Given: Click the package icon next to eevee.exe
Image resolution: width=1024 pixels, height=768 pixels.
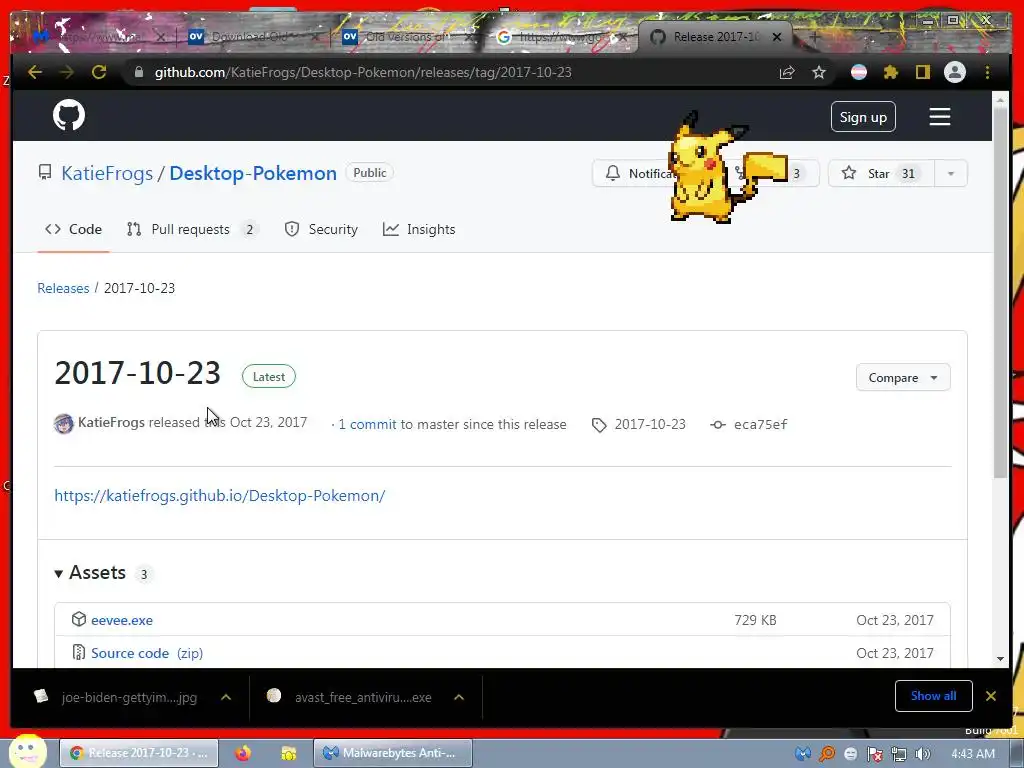Looking at the screenshot, I should click(79, 619).
